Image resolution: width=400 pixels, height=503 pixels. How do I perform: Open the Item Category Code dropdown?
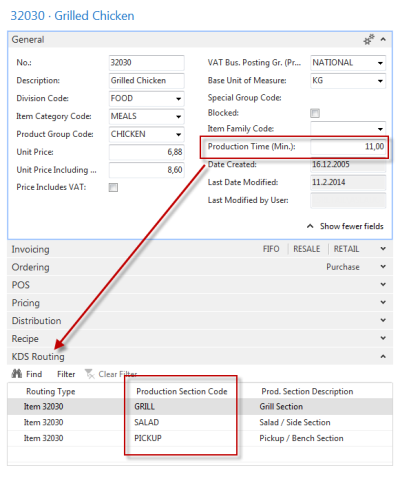179,117
